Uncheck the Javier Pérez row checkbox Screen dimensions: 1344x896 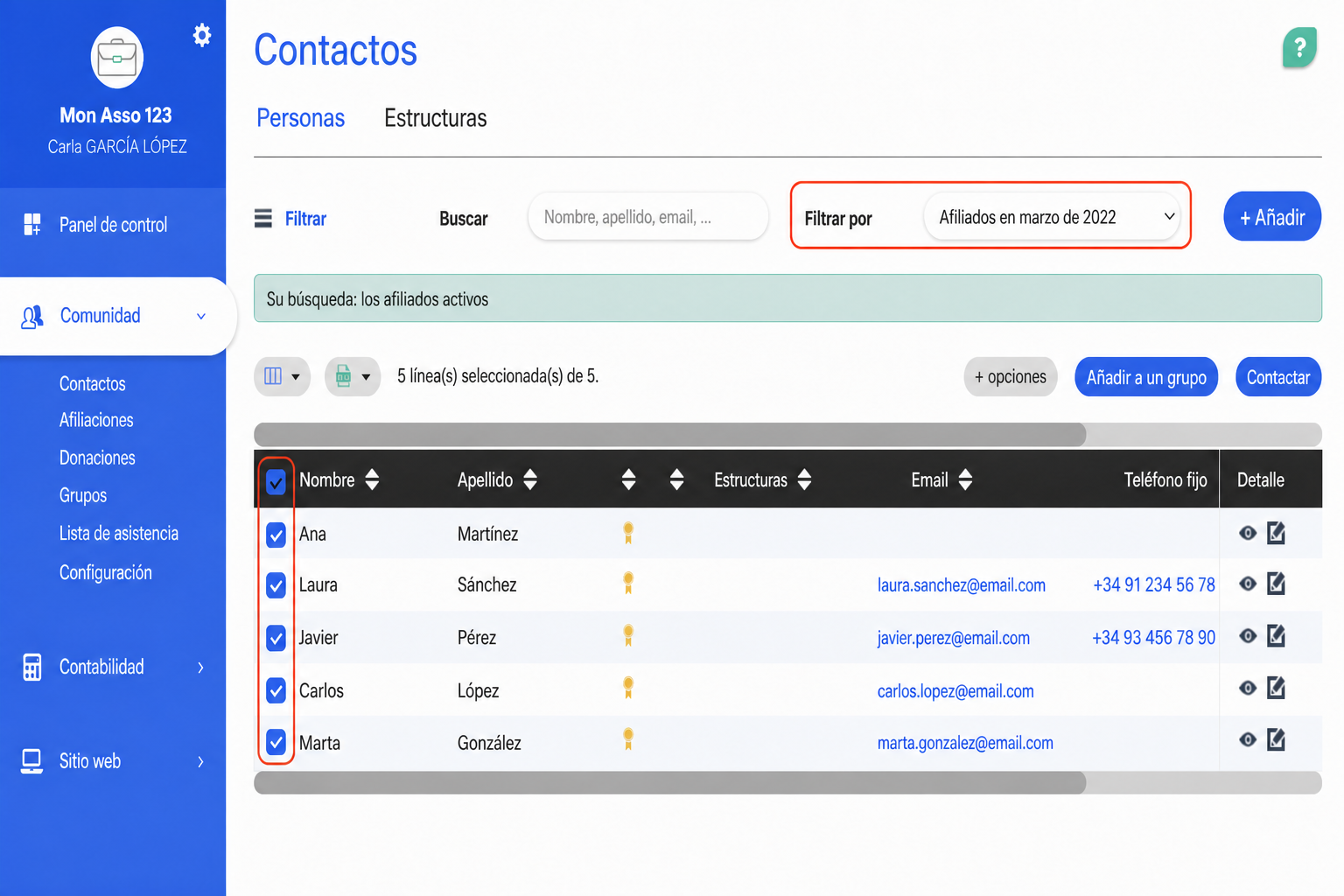276,638
